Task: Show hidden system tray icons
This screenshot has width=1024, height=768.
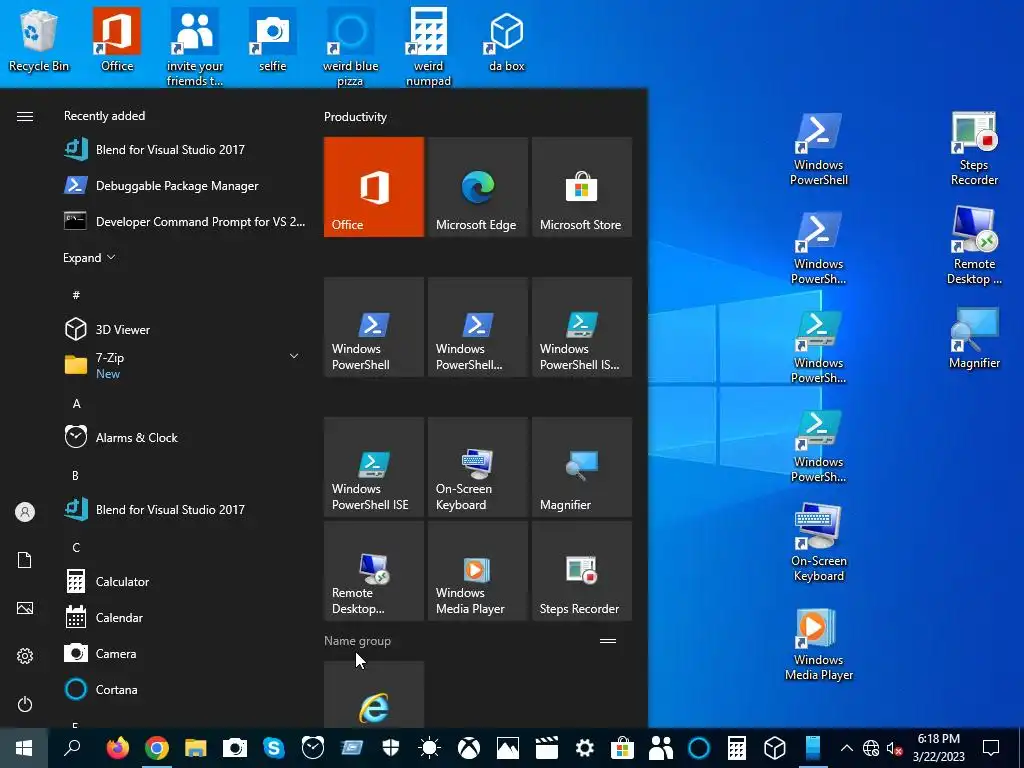Action: [846, 748]
